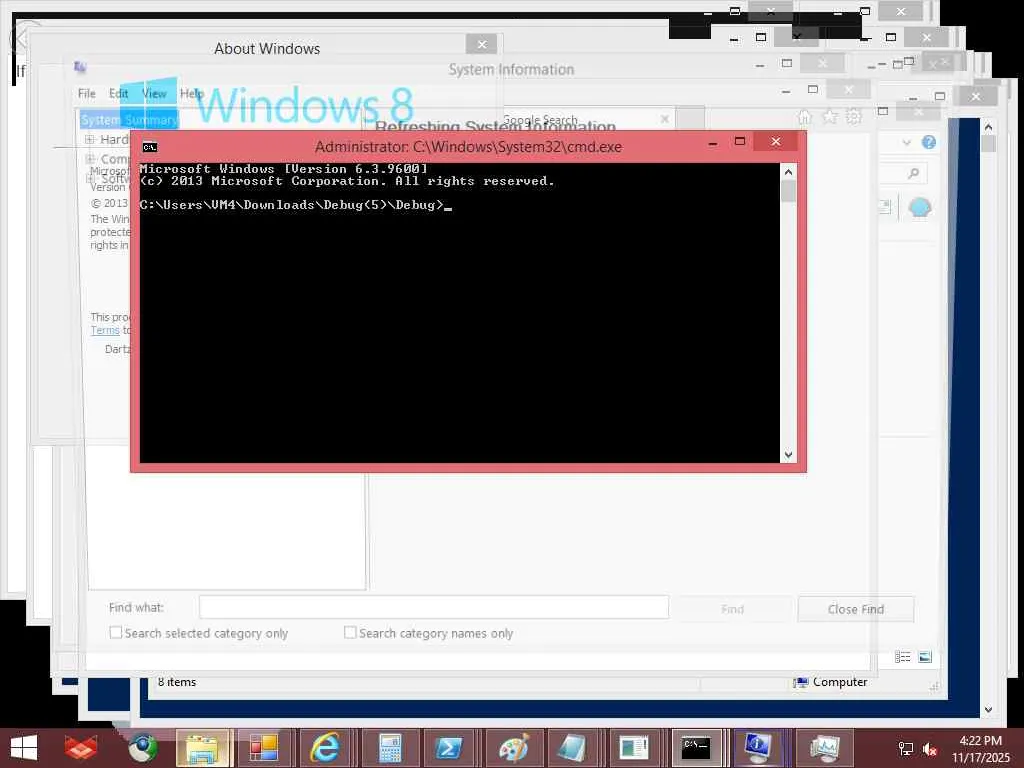Screen dimensions: 1024x768
Task: Open the red app icon beside Start
Action: [81, 748]
